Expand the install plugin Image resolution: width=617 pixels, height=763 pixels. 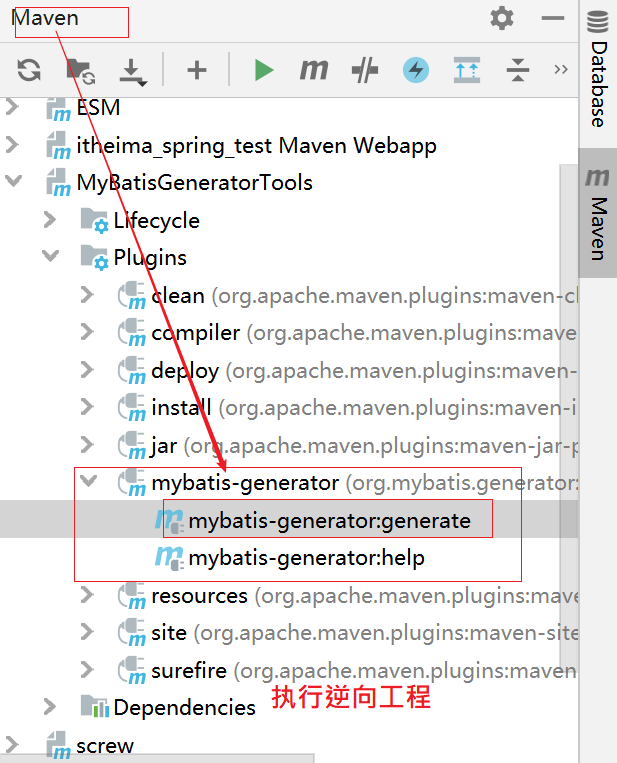pos(87,407)
